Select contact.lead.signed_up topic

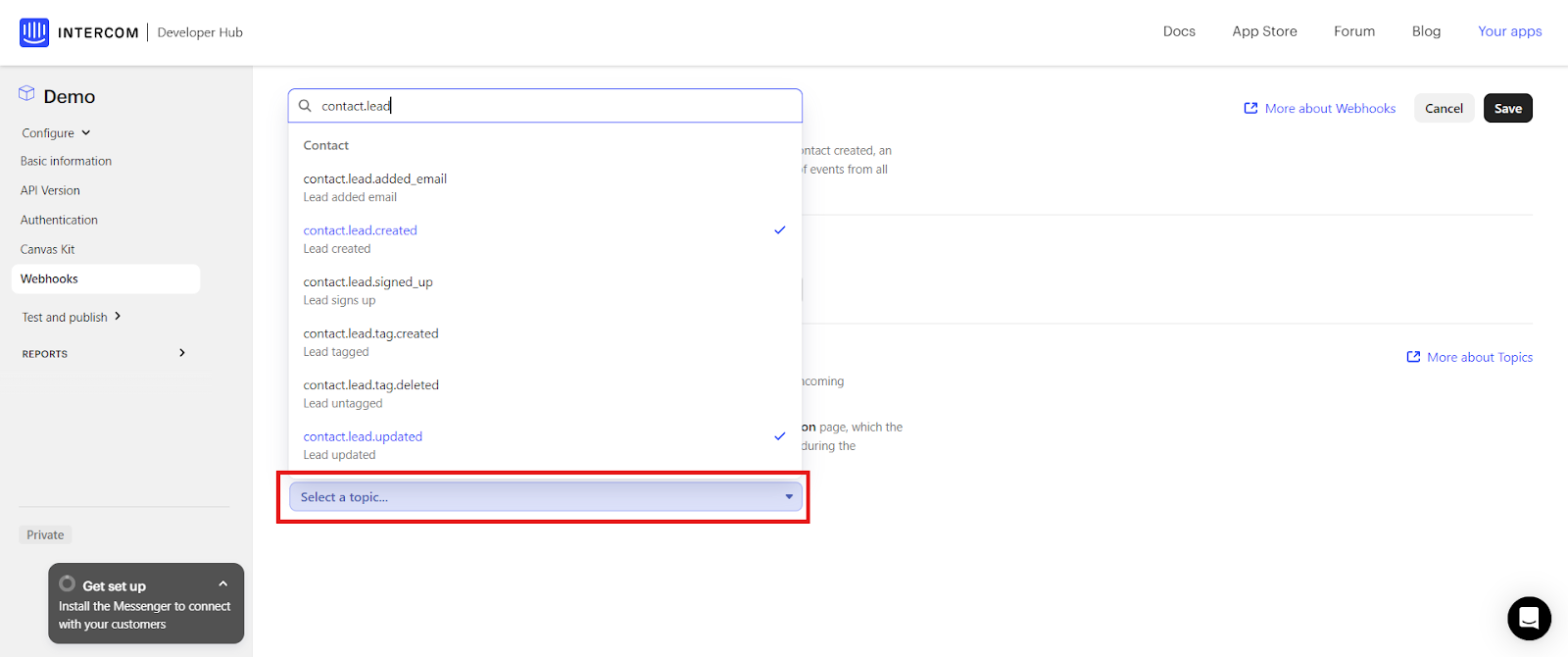point(545,290)
